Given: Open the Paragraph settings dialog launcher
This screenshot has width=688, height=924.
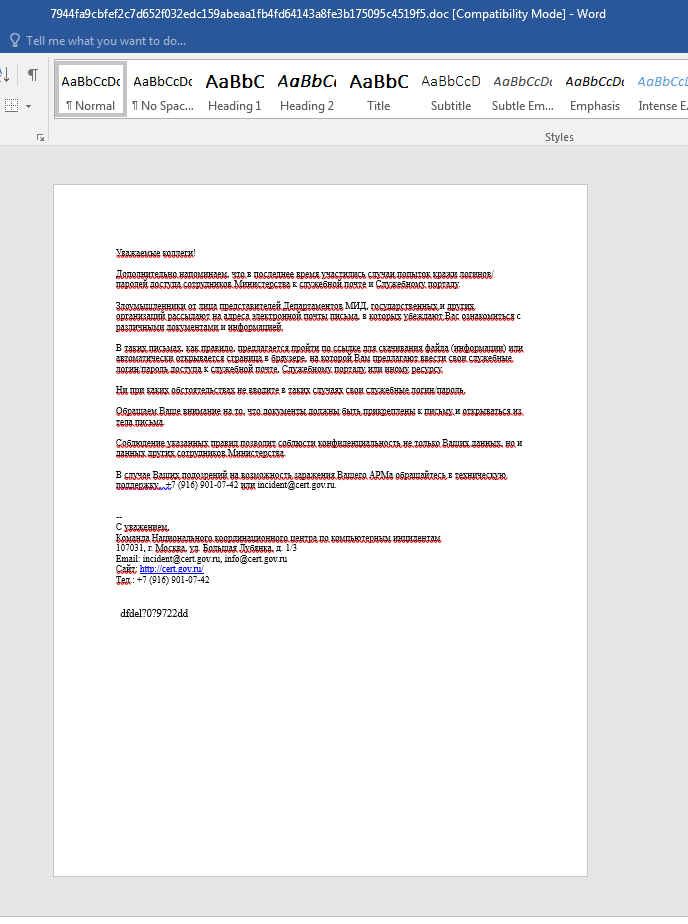Looking at the screenshot, I should coord(40,137).
